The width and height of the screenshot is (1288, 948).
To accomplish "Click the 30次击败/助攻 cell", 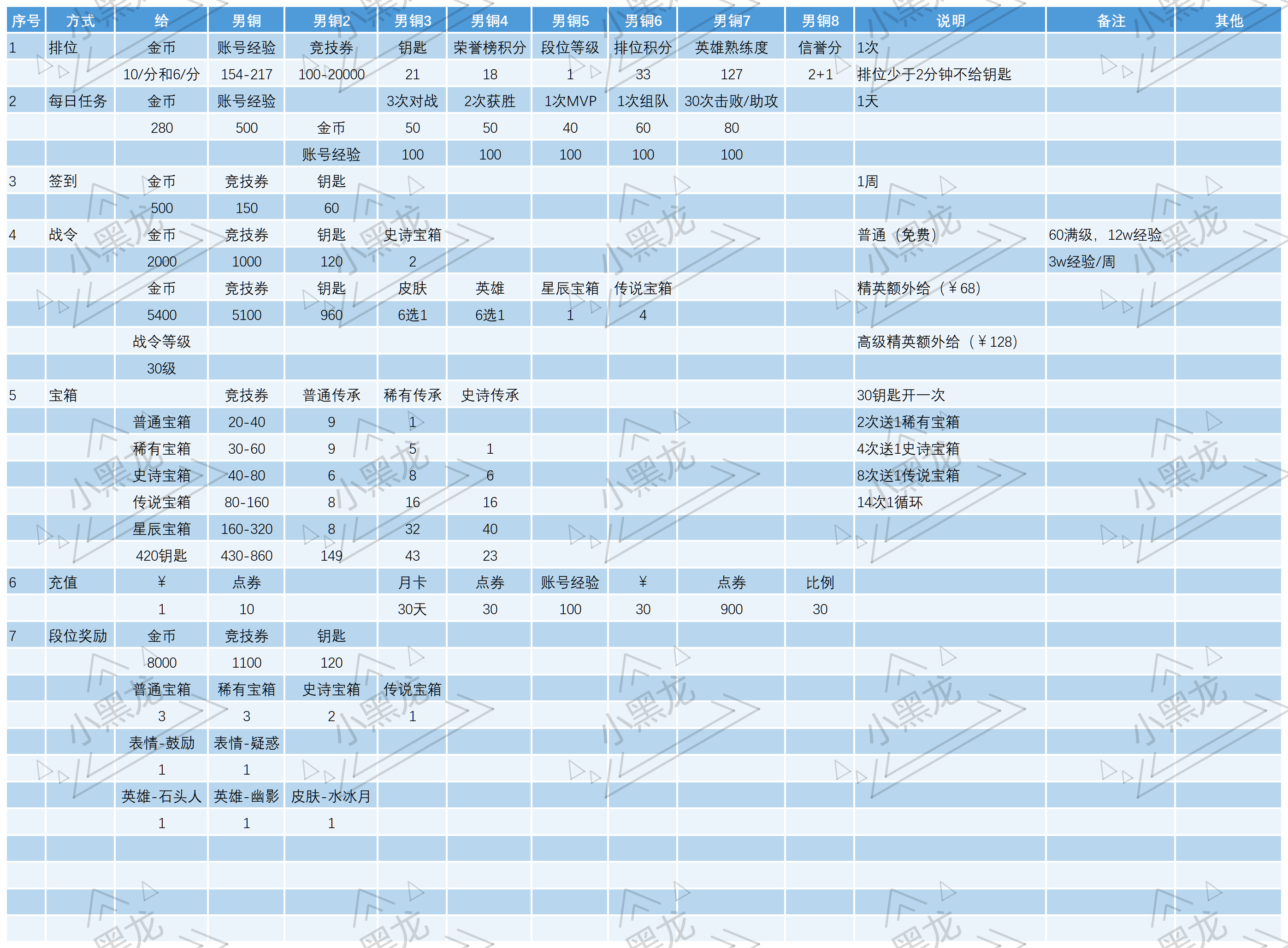I will tap(731, 101).
